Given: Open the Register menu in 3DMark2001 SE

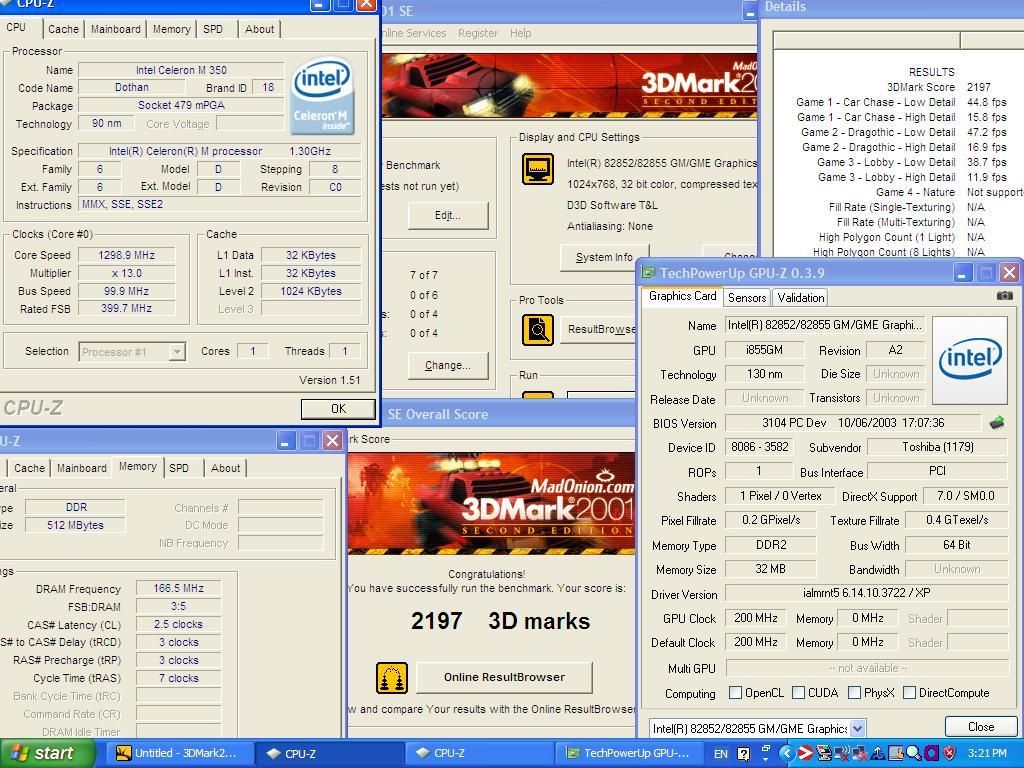Looking at the screenshot, I should (477, 33).
